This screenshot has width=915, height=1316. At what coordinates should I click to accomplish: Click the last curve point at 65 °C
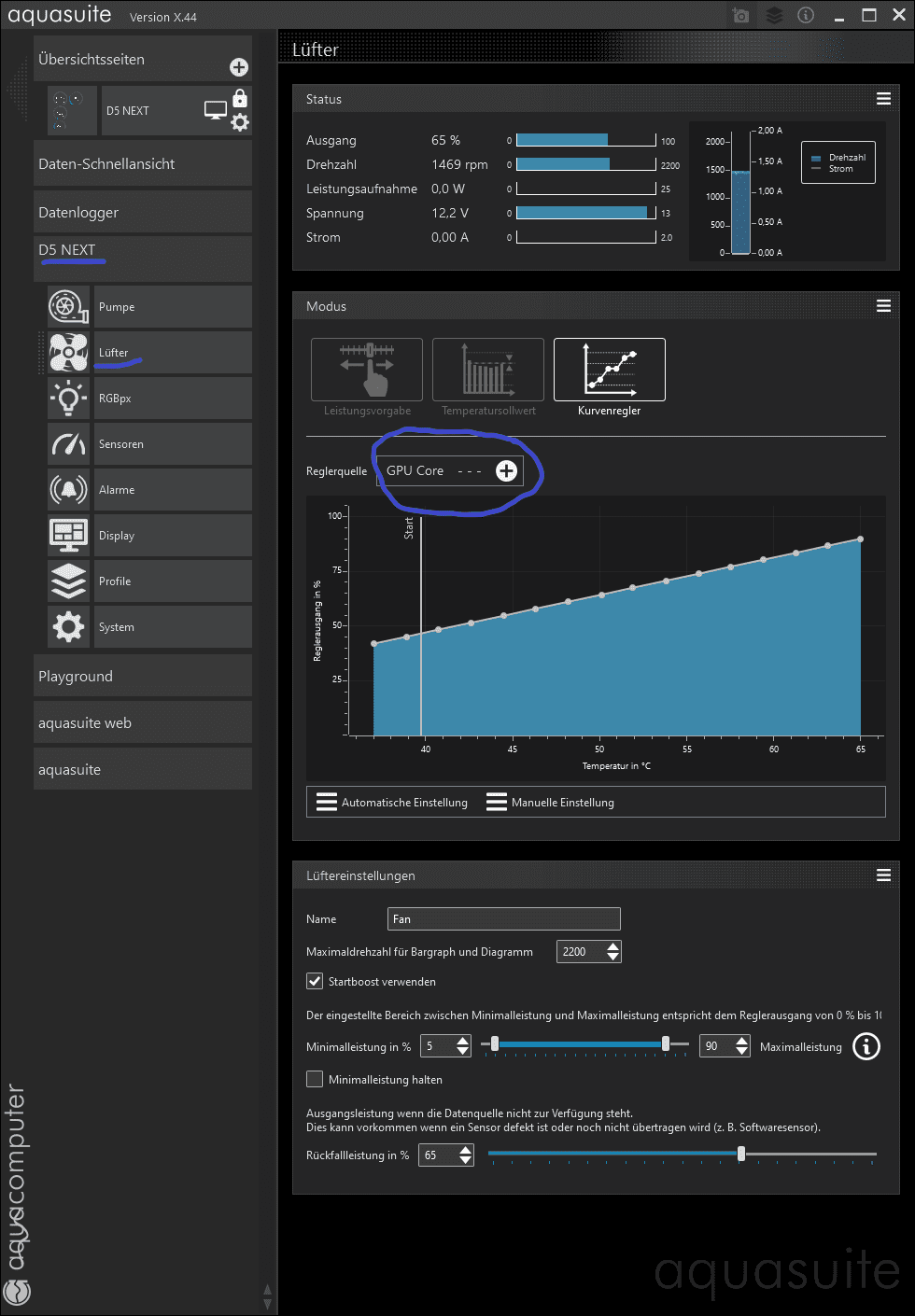861,539
